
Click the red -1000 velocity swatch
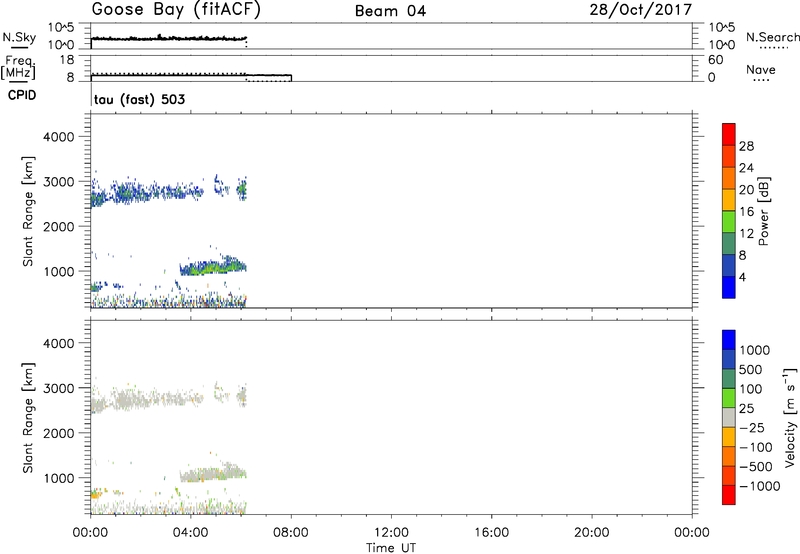tap(729, 495)
